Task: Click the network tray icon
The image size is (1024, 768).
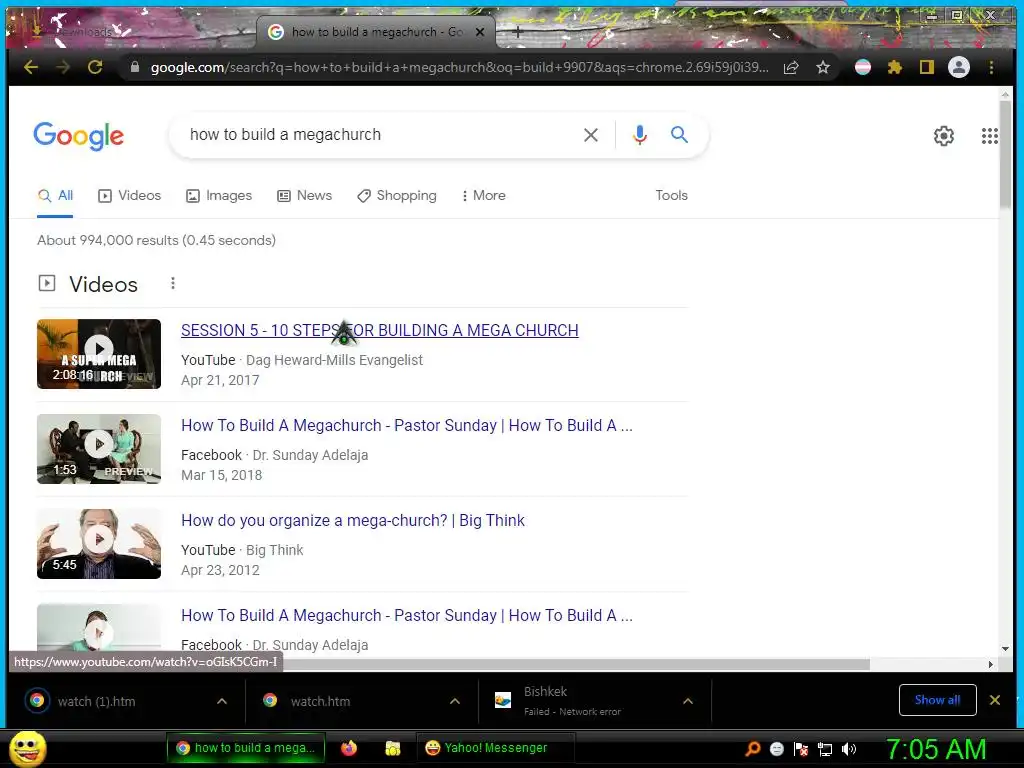Action: [825, 749]
